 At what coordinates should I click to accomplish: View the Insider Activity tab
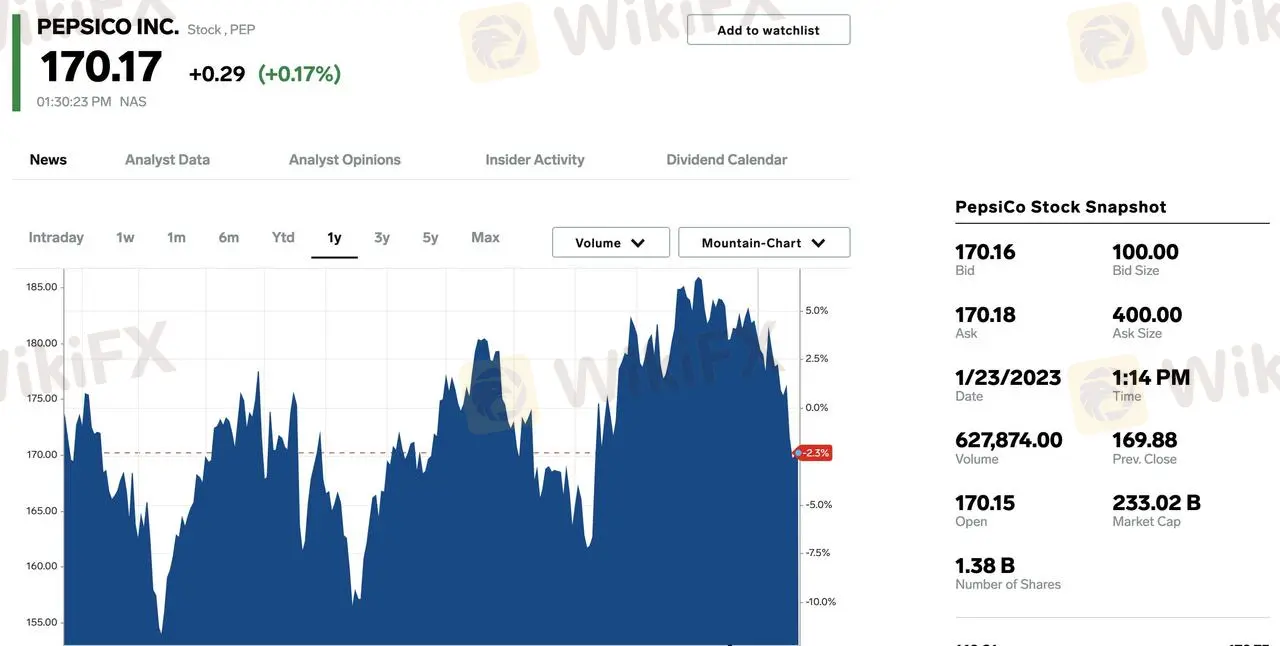(534, 160)
